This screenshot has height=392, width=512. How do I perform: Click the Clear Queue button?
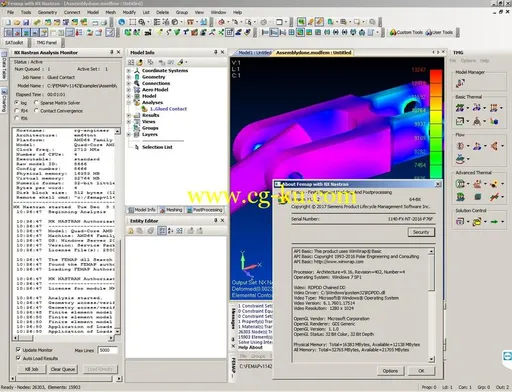[63, 369]
